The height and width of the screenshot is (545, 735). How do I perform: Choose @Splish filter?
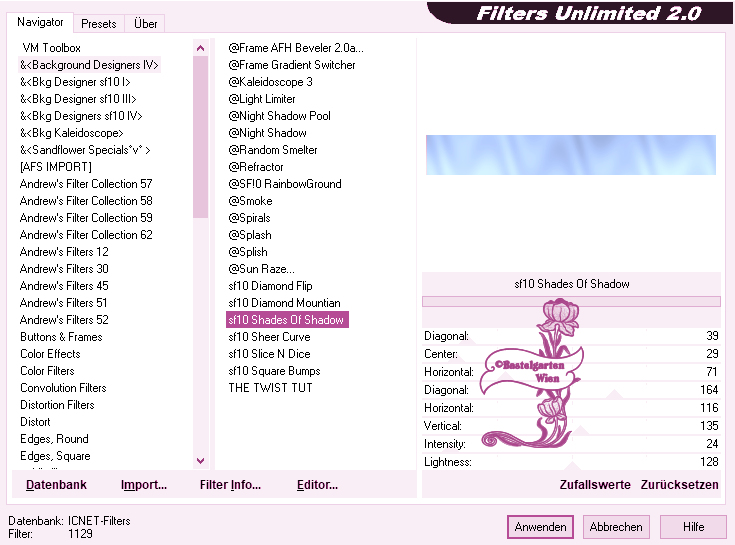coord(248,252)
